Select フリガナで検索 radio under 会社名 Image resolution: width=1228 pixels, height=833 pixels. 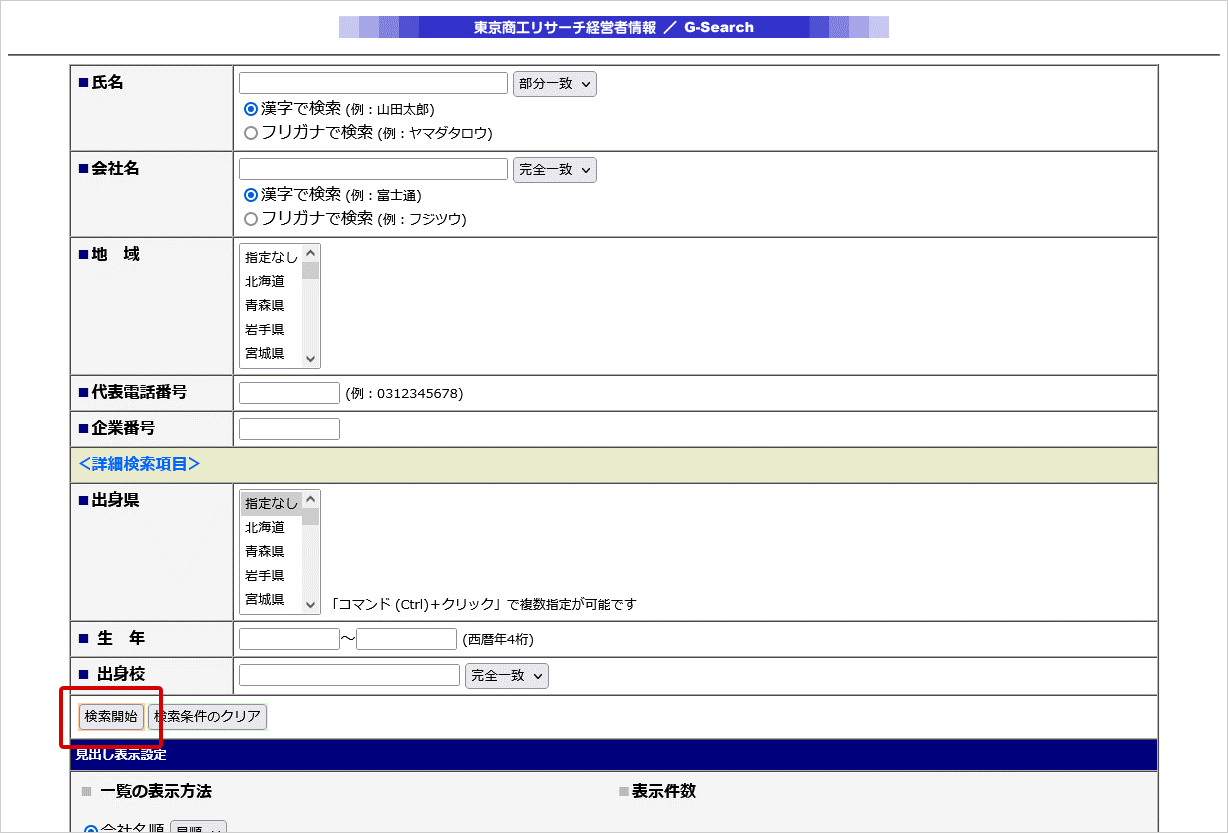(x=251, y=218)
